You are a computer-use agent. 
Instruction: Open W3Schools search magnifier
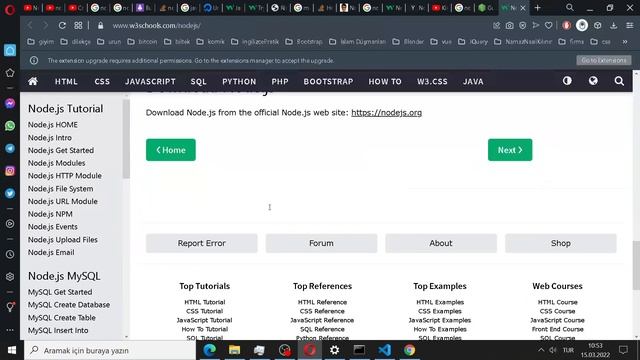[619, 81]
